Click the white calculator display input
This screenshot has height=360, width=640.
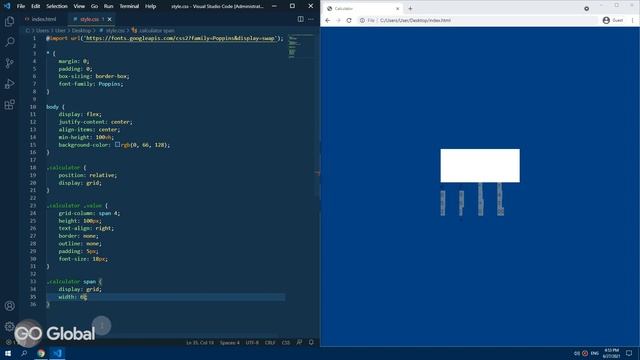pyautogui.click(x=480, y=165)
